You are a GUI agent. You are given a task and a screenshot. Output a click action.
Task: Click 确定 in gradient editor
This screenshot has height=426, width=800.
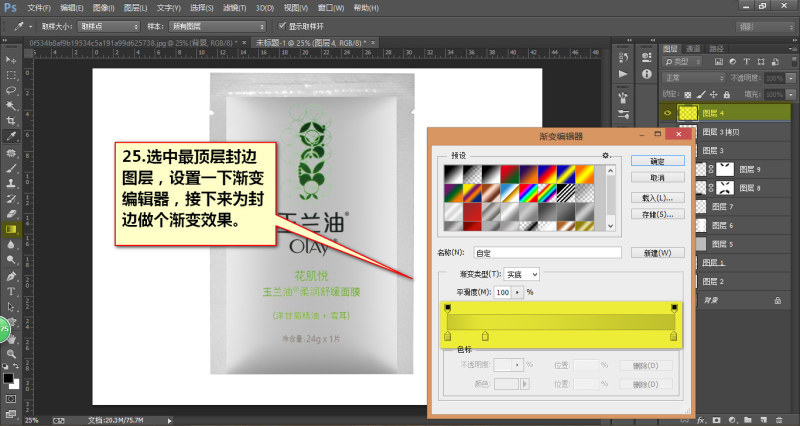(658, 161)
